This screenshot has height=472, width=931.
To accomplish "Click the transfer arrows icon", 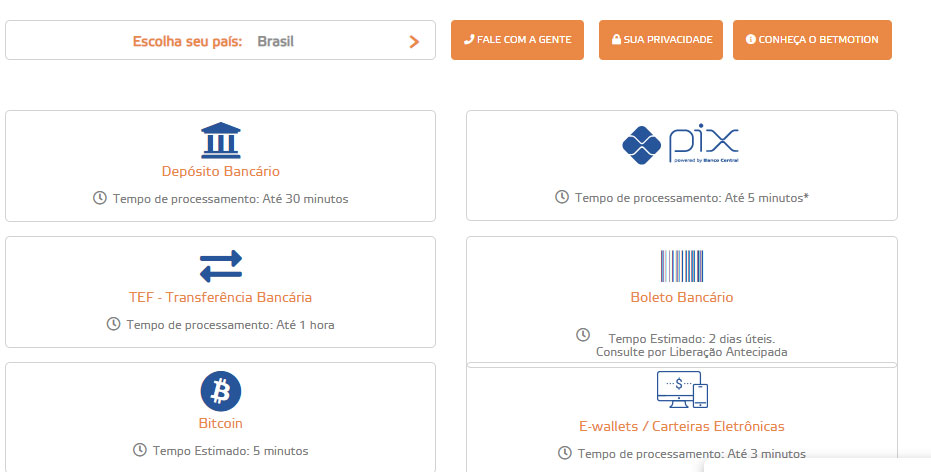I will (220, 266).
